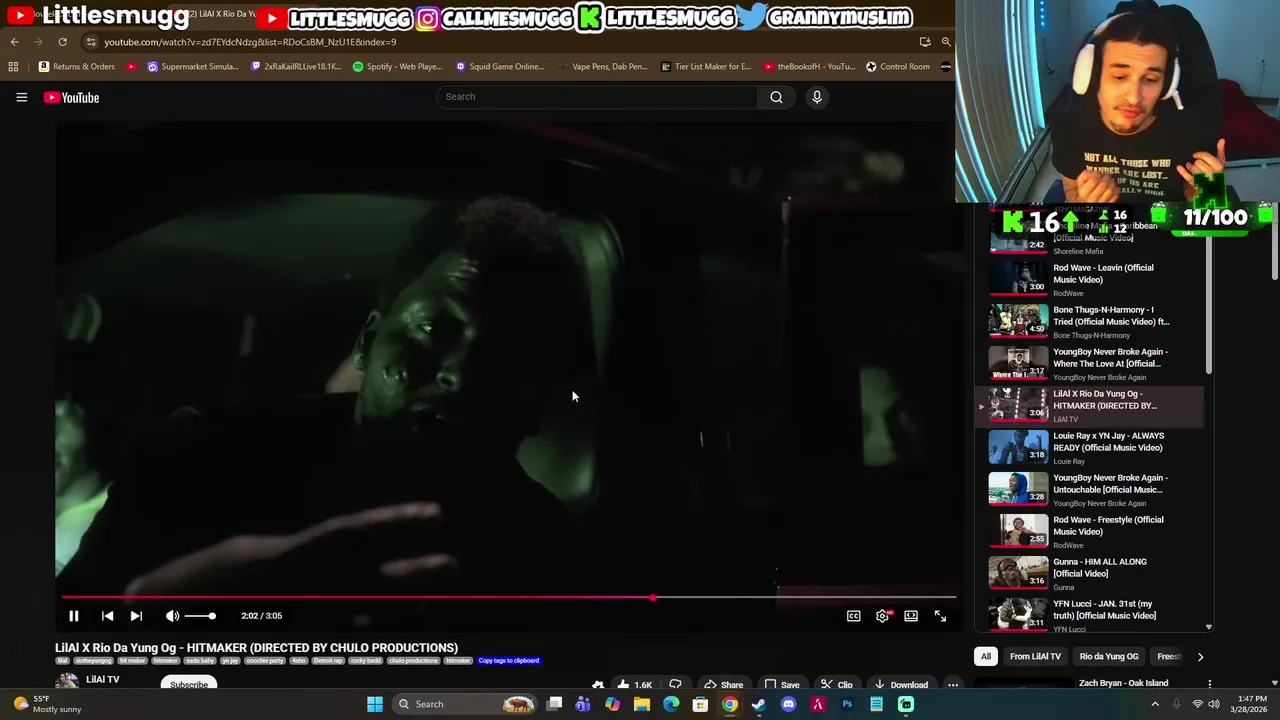Show hidden system tray icons
Screen dimensions: 1280x720
click(x=1155, y=704)
